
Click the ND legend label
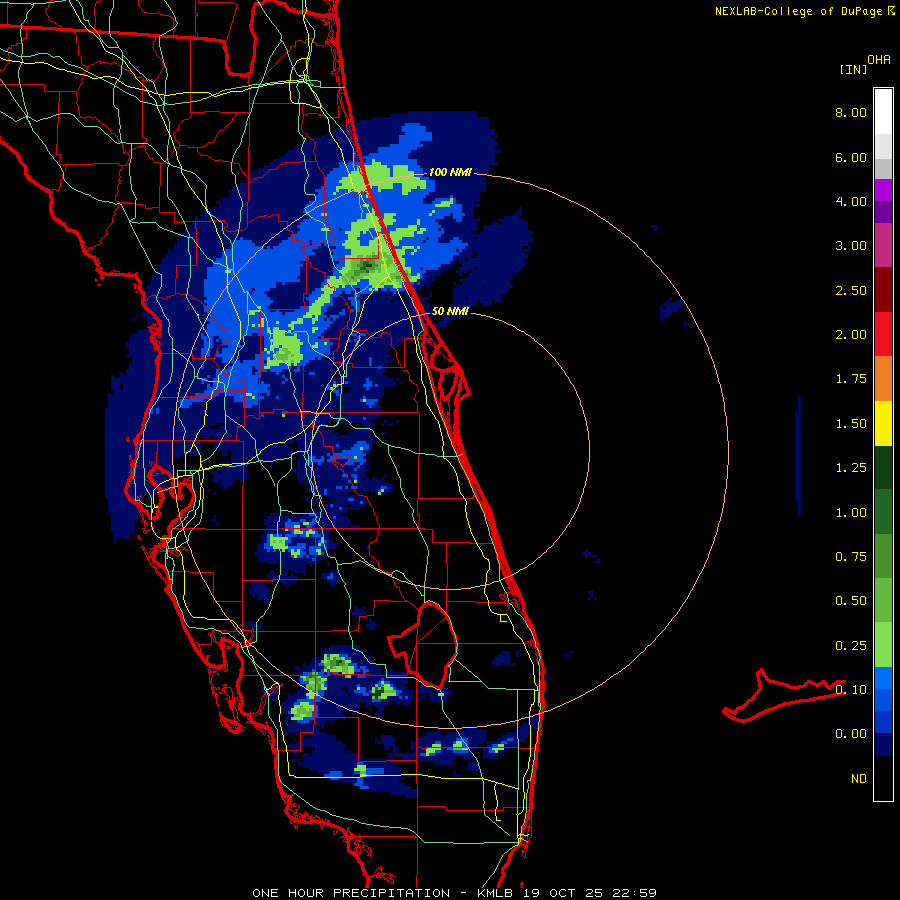pyautogui.click(x=858, y=779)
